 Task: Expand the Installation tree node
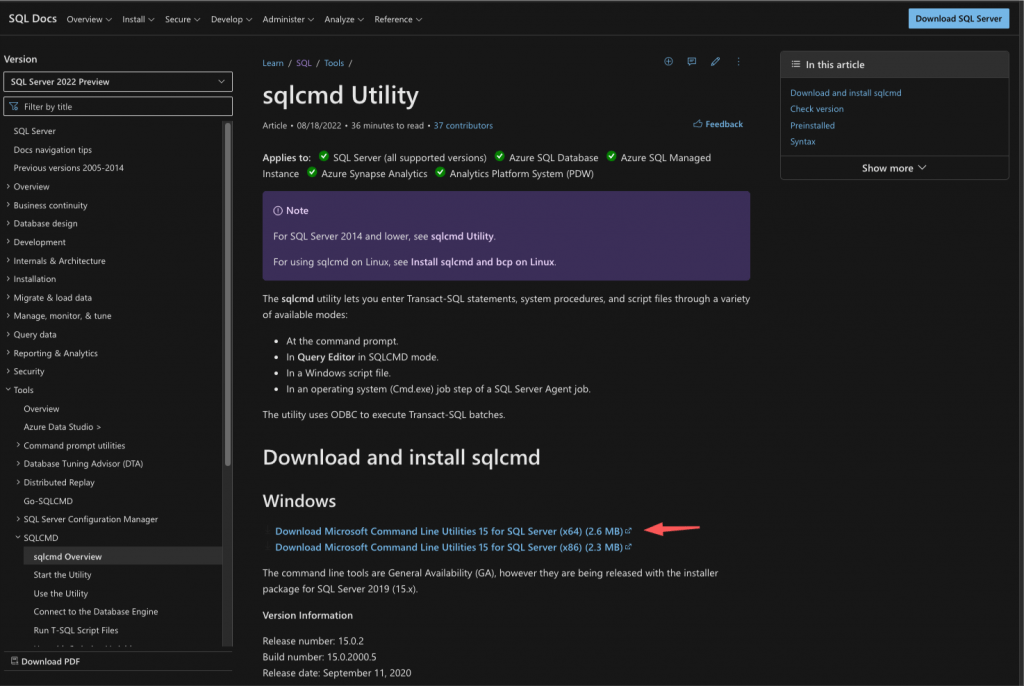[8, 278]
